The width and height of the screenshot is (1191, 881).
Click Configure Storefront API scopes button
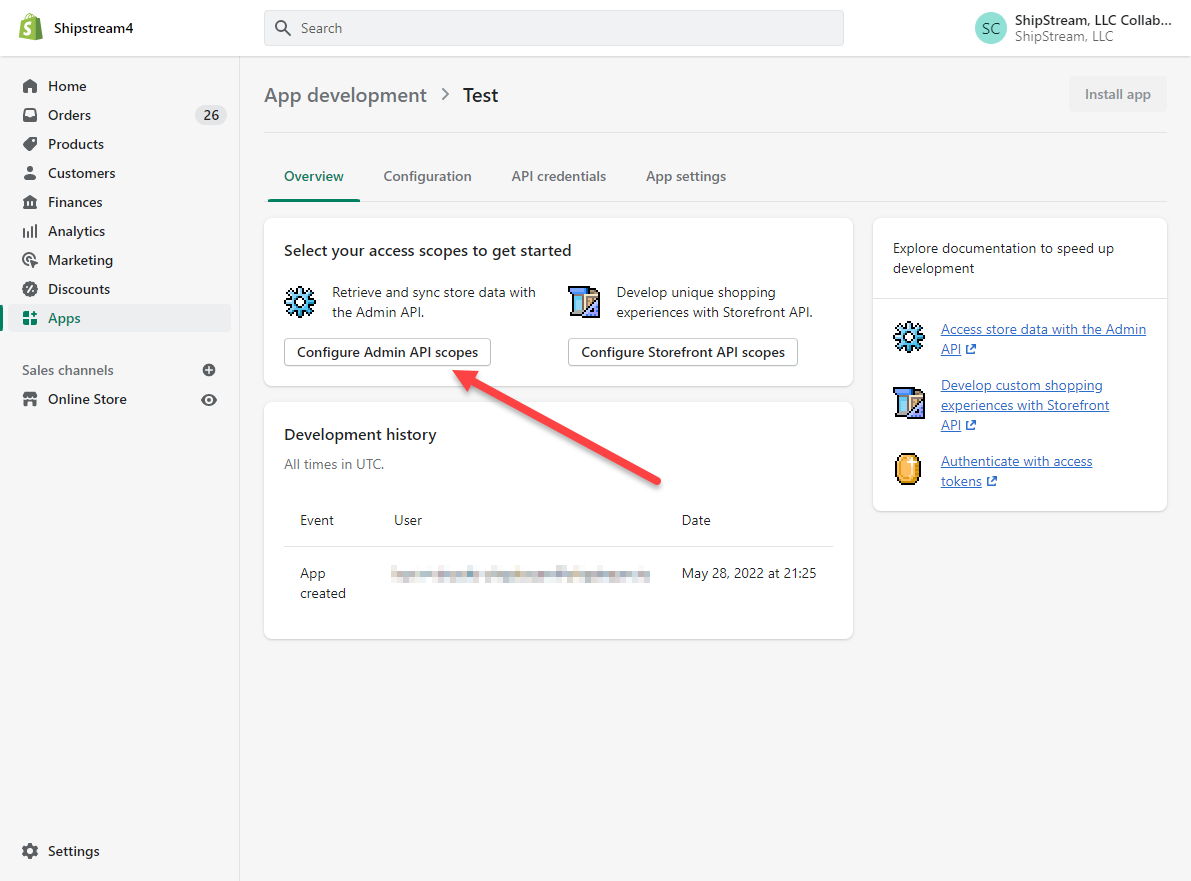[x=682, y=352]
